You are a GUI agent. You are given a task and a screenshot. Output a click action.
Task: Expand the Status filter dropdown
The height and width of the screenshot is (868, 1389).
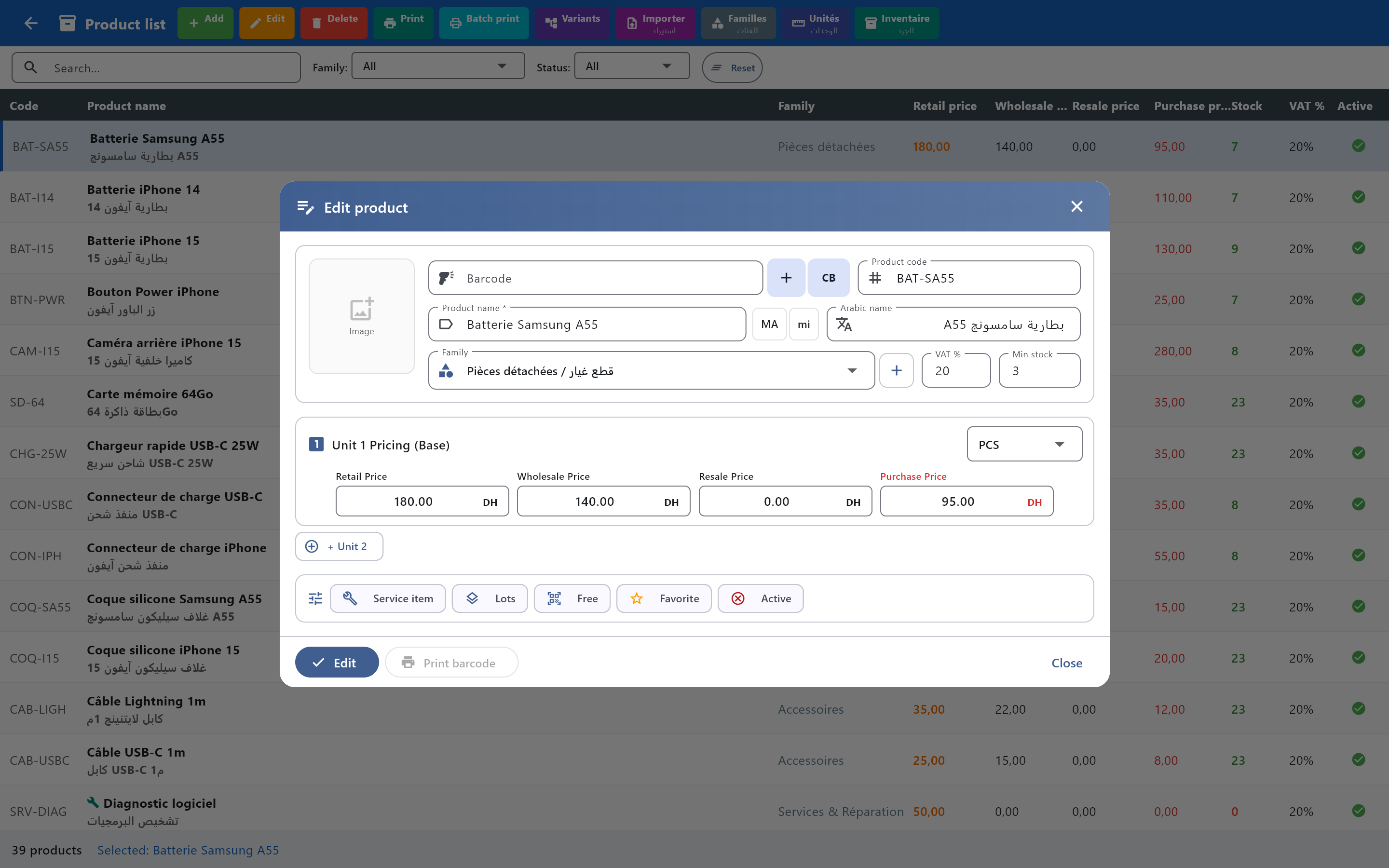pos(631,66)
